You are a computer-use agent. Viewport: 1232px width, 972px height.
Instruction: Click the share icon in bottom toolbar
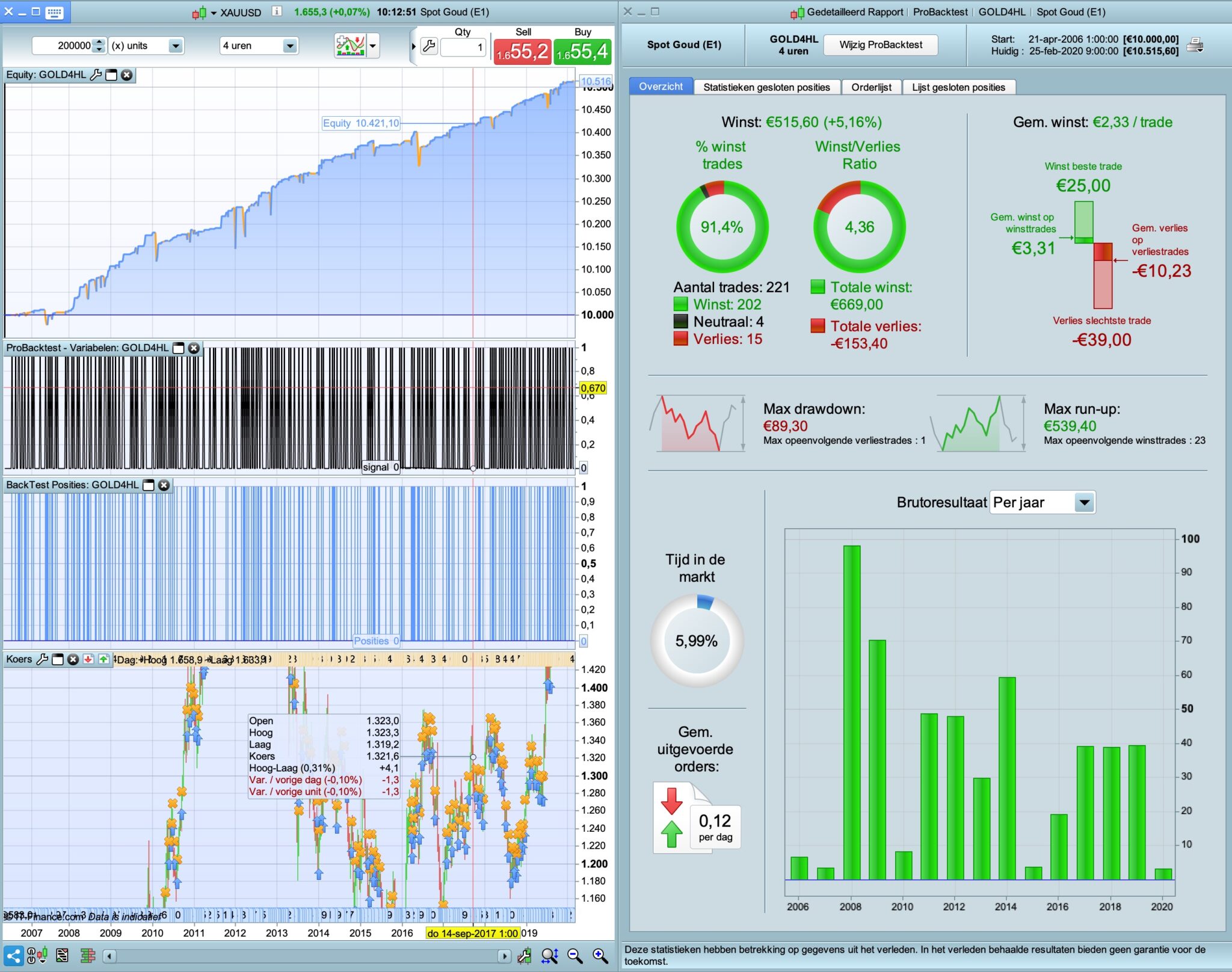pyautogui.click(x=13, y=956)
